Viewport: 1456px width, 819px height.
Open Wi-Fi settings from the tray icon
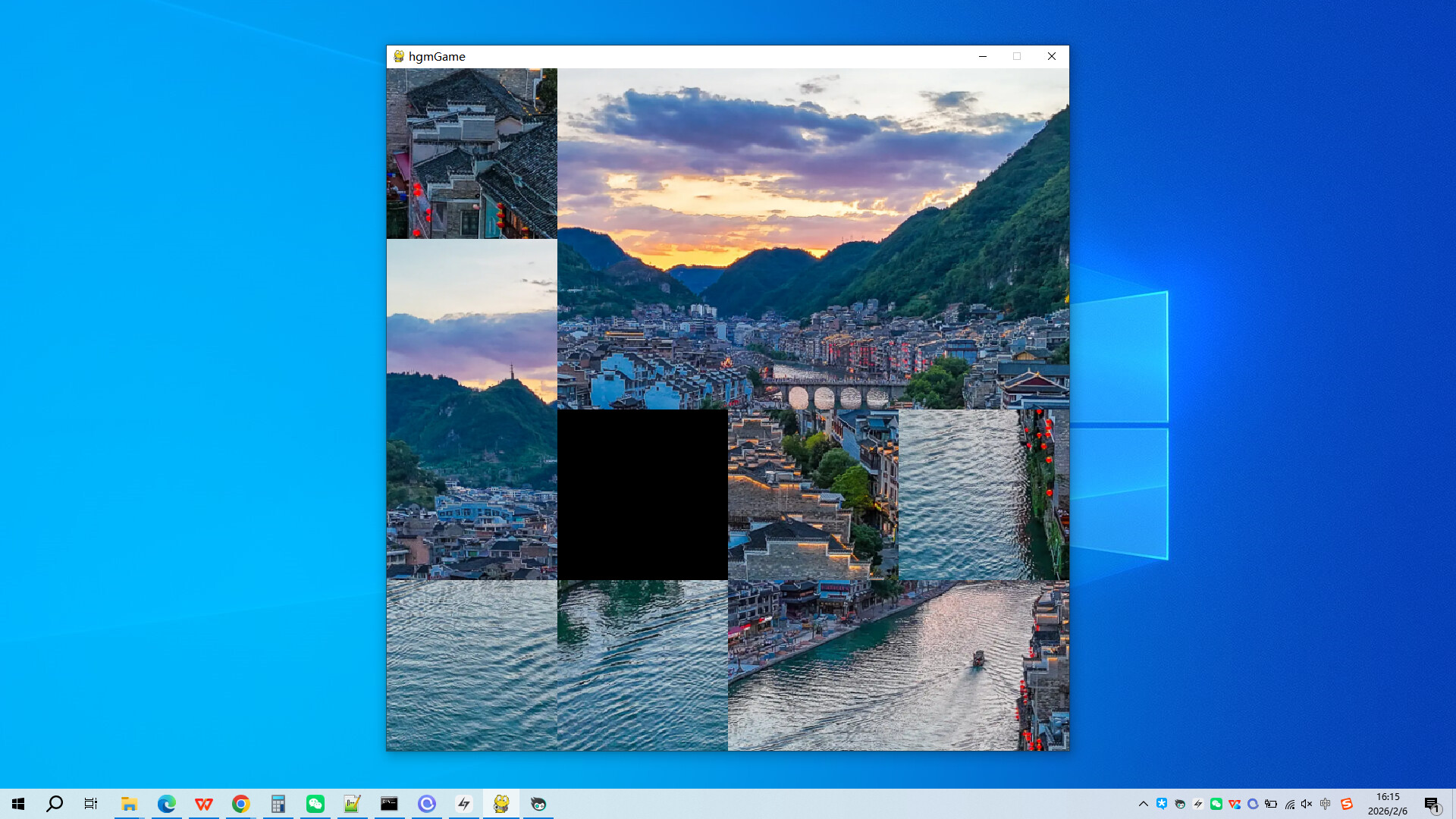1289,804
